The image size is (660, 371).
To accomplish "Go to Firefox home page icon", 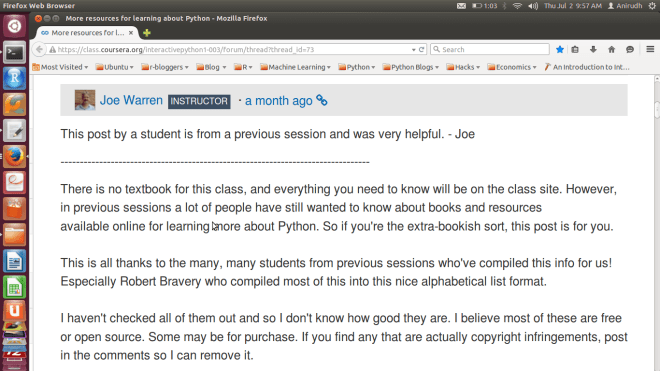I will (x=612, y=50).
